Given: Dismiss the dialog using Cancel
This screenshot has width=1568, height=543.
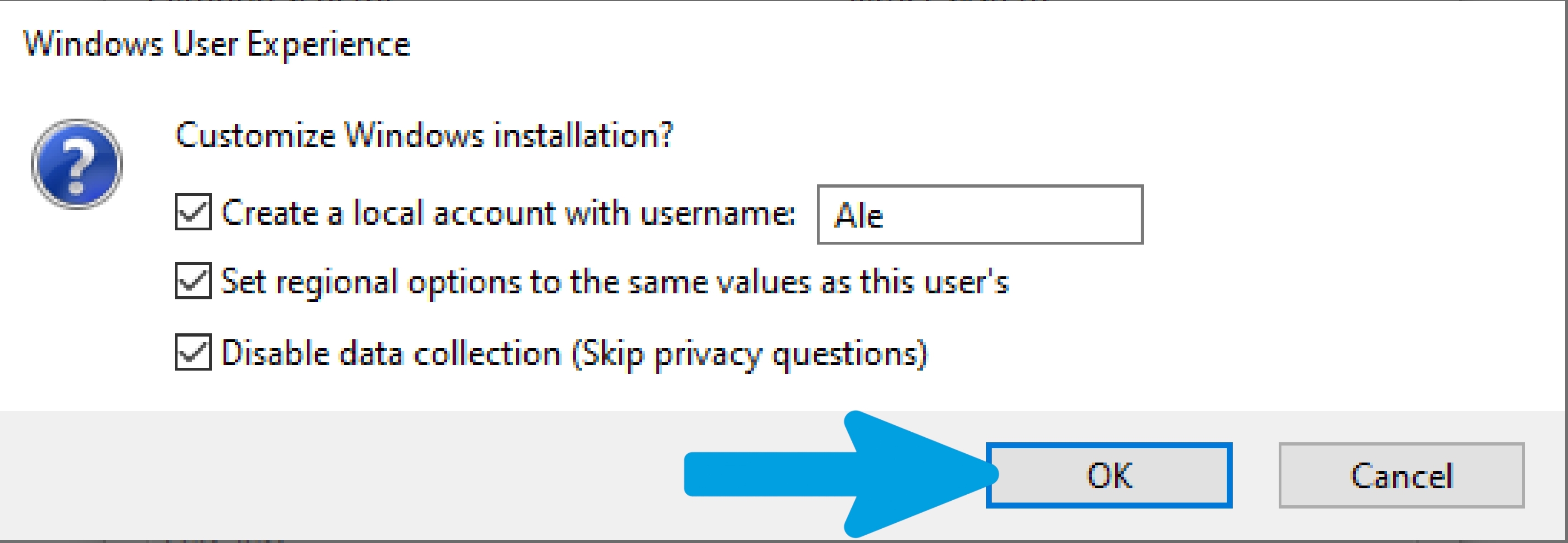Looking at the screenshot, I should [1401, 475].
